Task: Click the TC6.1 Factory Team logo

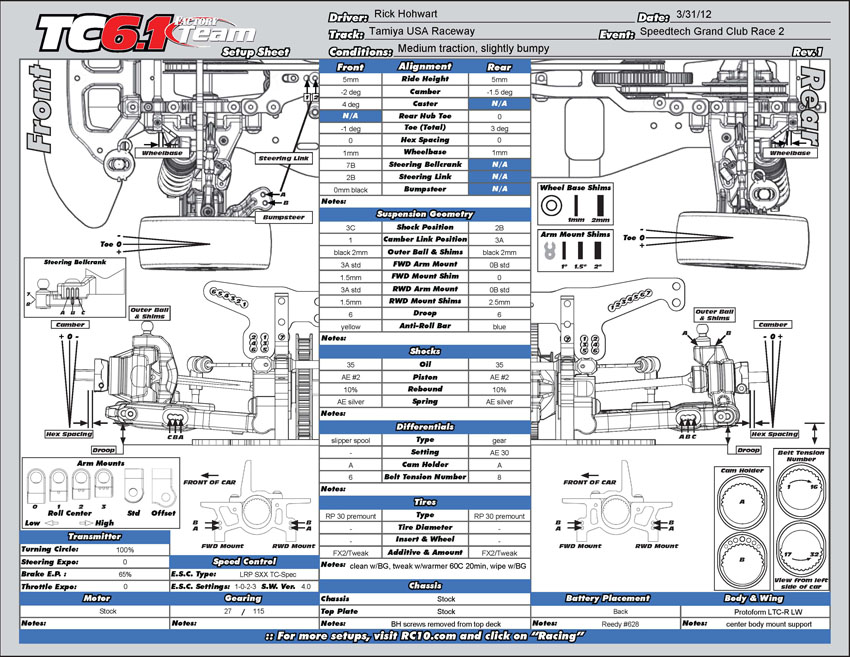Action: coord(146,34)
